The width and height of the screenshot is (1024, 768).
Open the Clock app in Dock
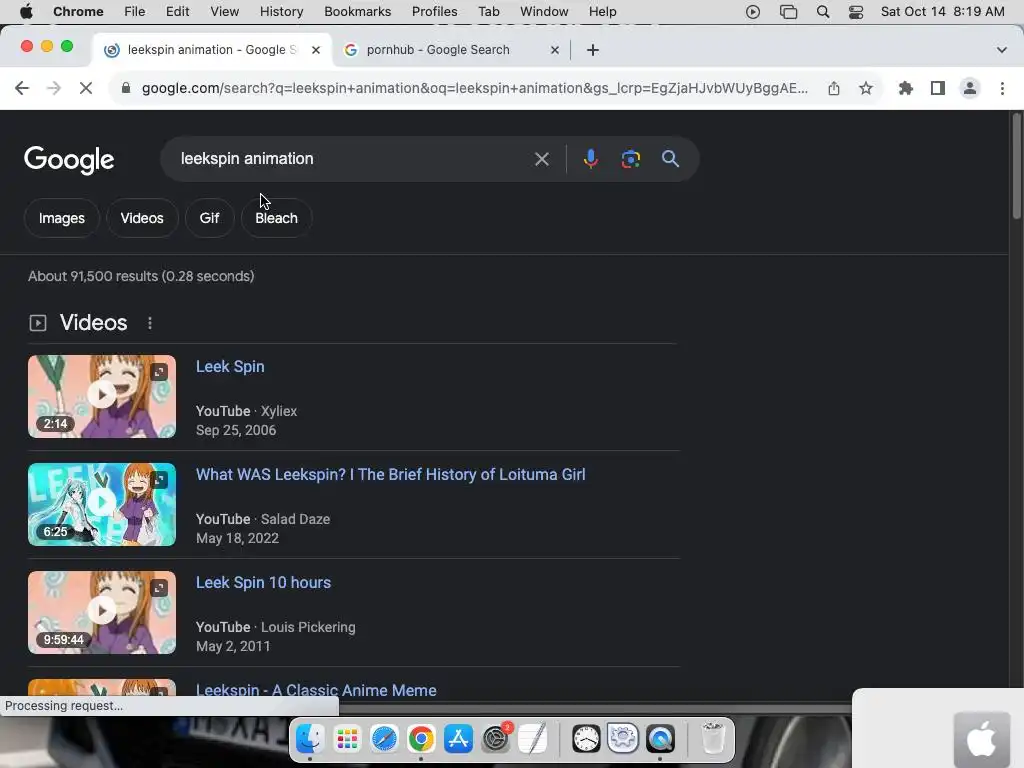coord(586,739)
